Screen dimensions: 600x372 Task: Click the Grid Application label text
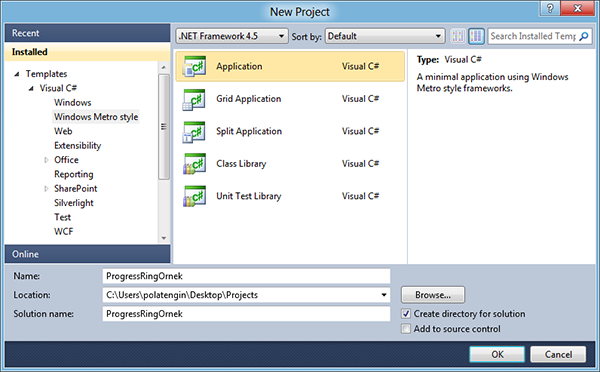(249, 99)
